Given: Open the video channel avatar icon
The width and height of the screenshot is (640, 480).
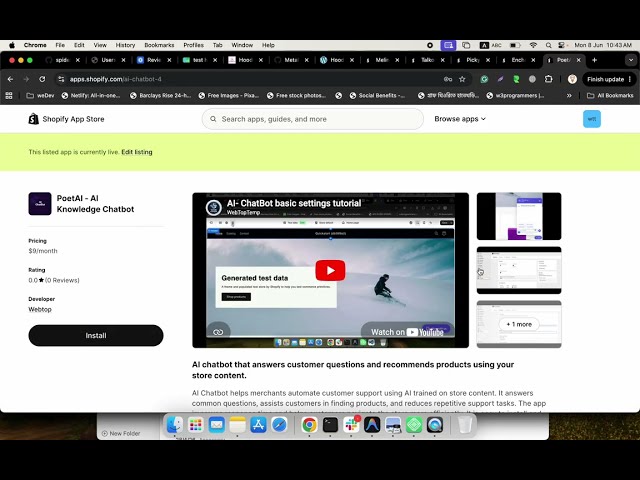Looking at the screenshot, I should pos(213,207).
